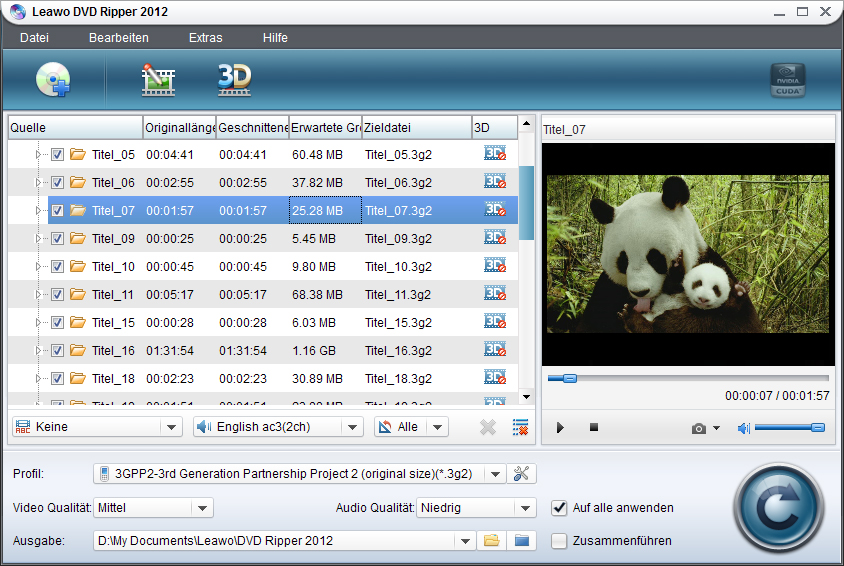Open the Datei menu

pyautogui.click(x=34, y=38)
